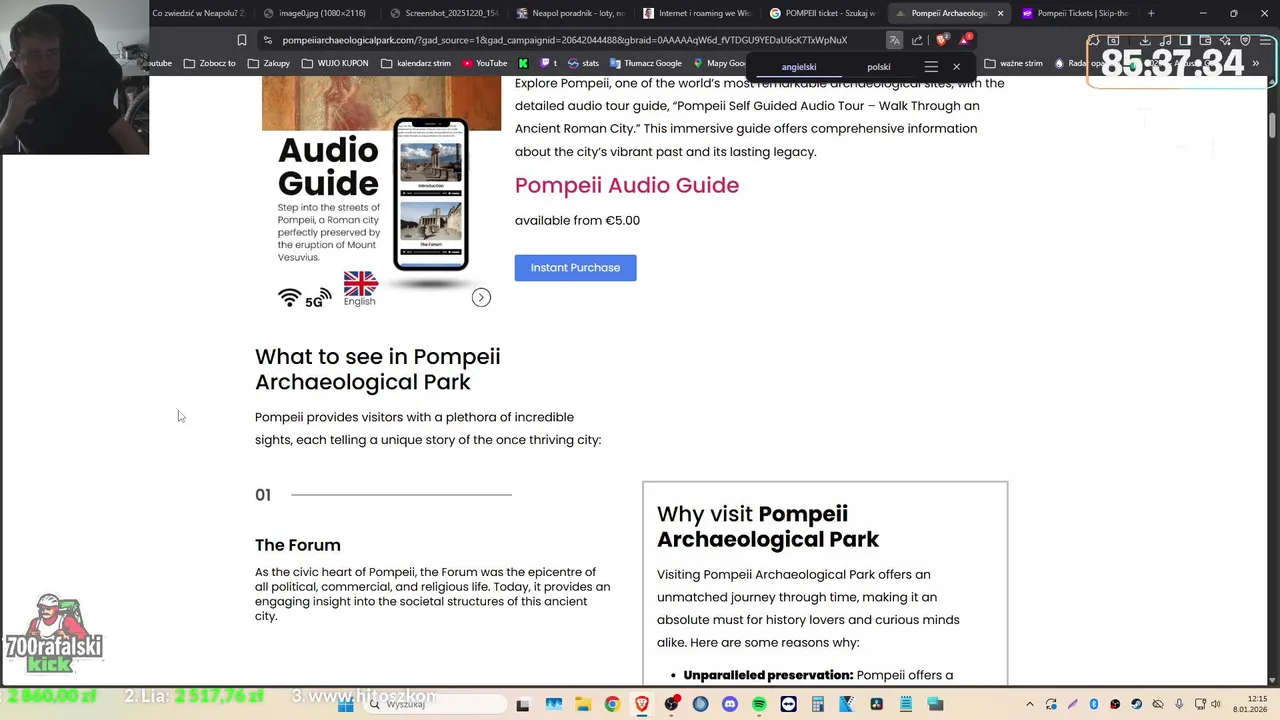Open the 'kalendarz strim' bookmarks folder
Screen dimensions: 1280x720
point(415,63)
